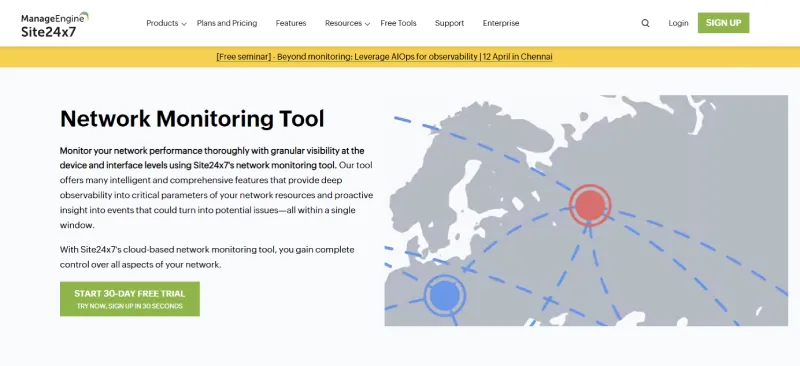Open the Free seminar AIOps banner link
800x366 pixels.
coord(384,57)
